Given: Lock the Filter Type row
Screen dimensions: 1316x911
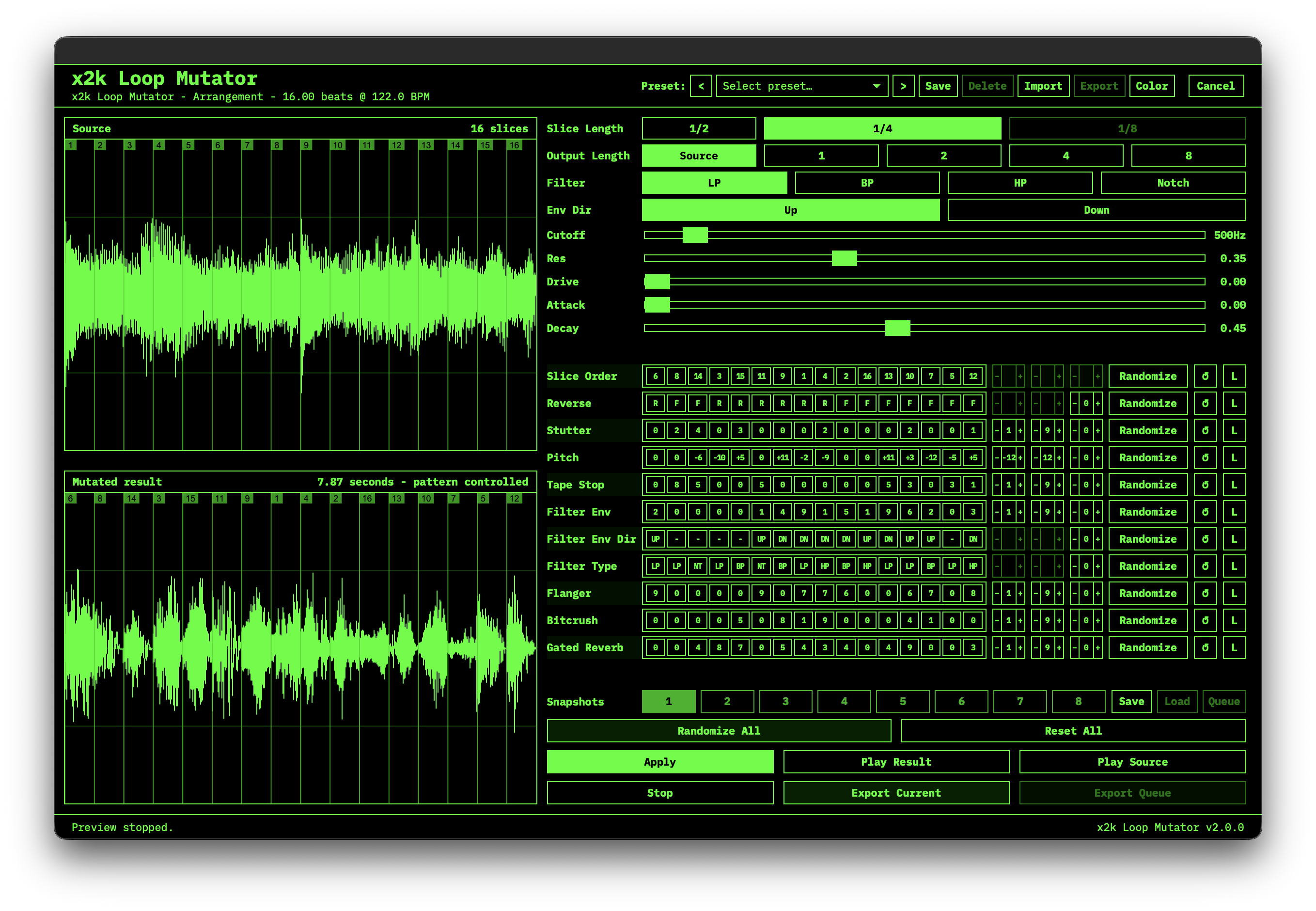Looking at the screenshot, I should [1234, 566].
